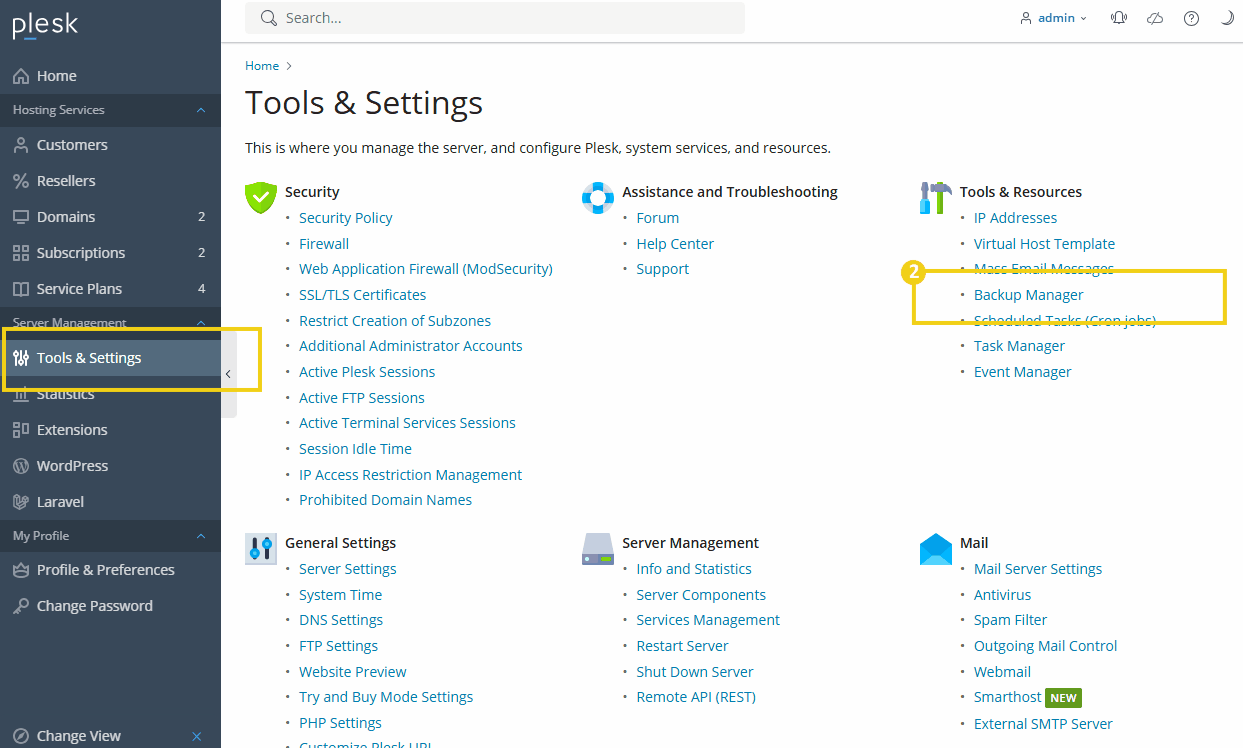Click the admin user icon

click(1026, 18)
